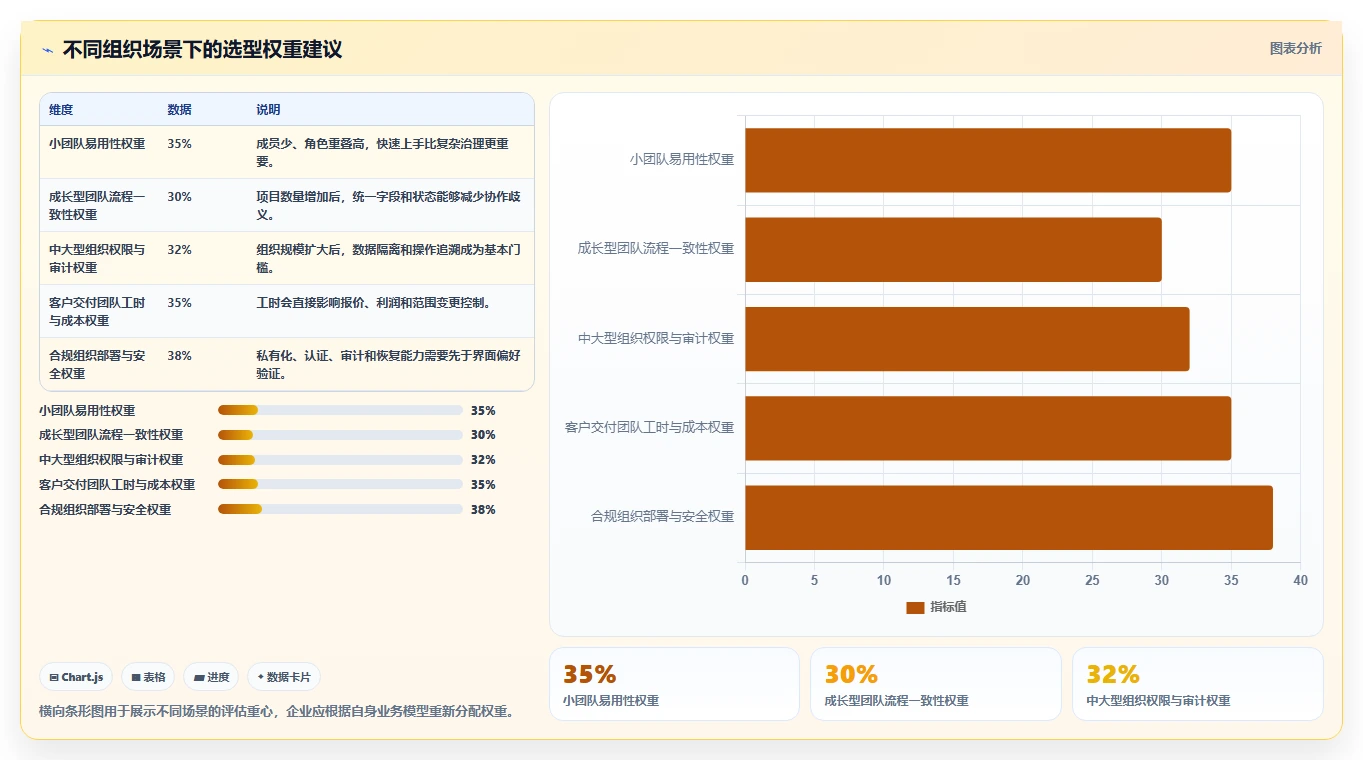Click the 成长型团队流程一致性权重 bar in chart
The width and height of the screenshot is (1363, 760).
tap(953, 249)
